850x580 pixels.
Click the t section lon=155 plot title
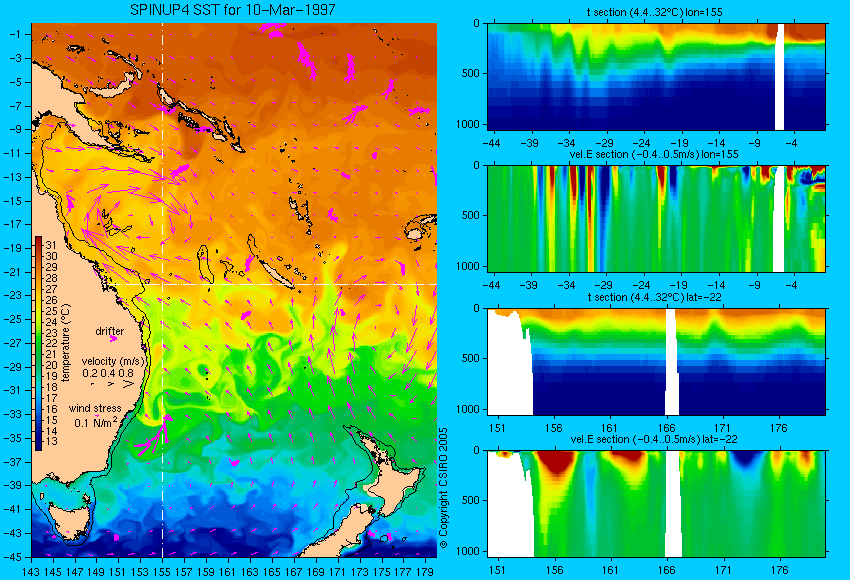click(655, 11)
